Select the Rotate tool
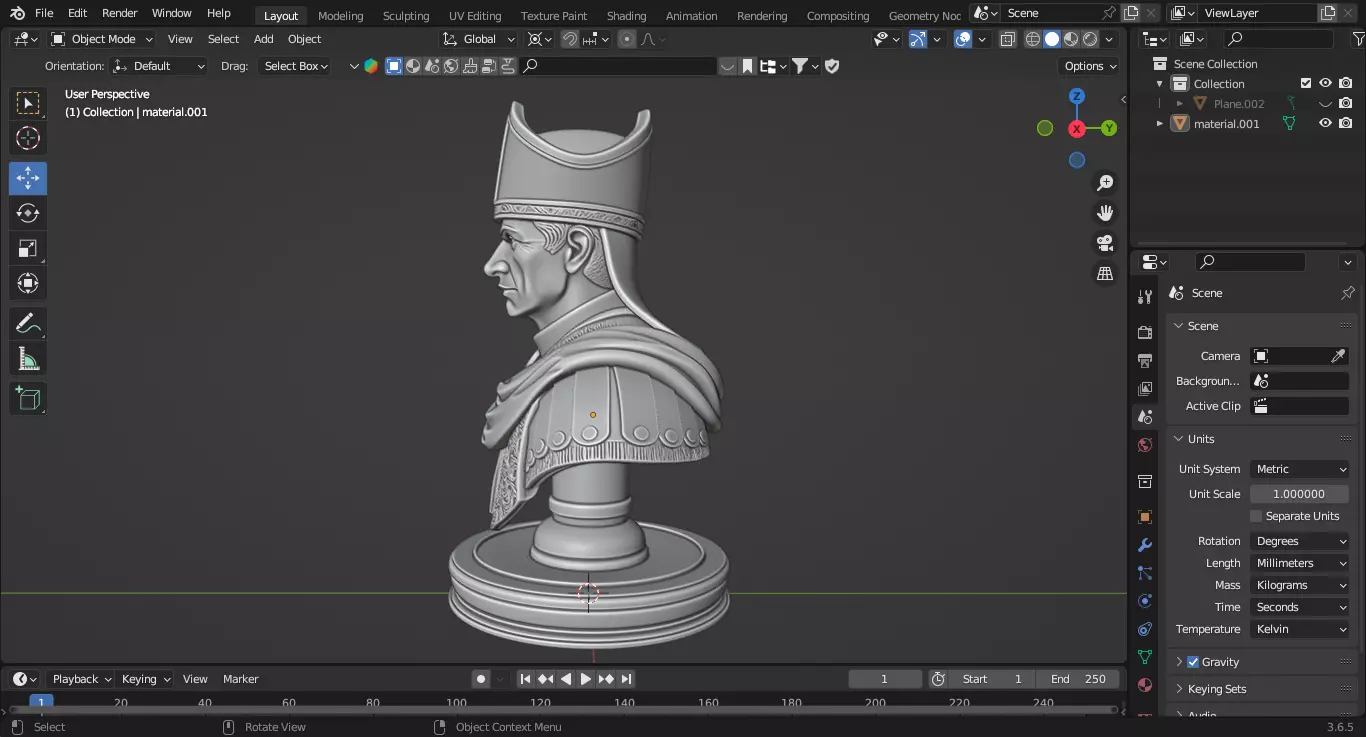The image size is (1366, 737). point(28,213)
